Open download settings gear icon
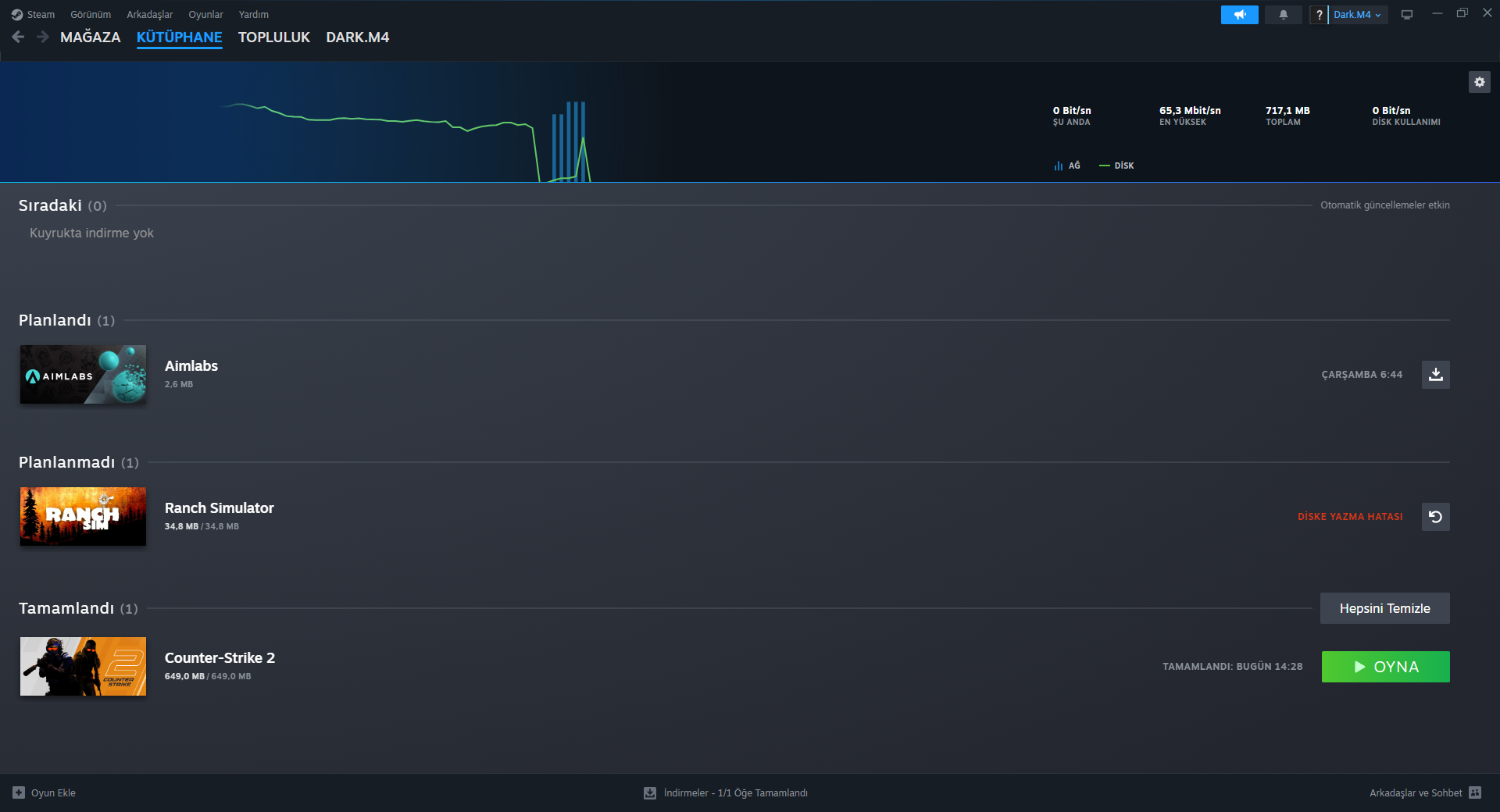Screen dimensions: 1500x812 (x=1480, y=82)
